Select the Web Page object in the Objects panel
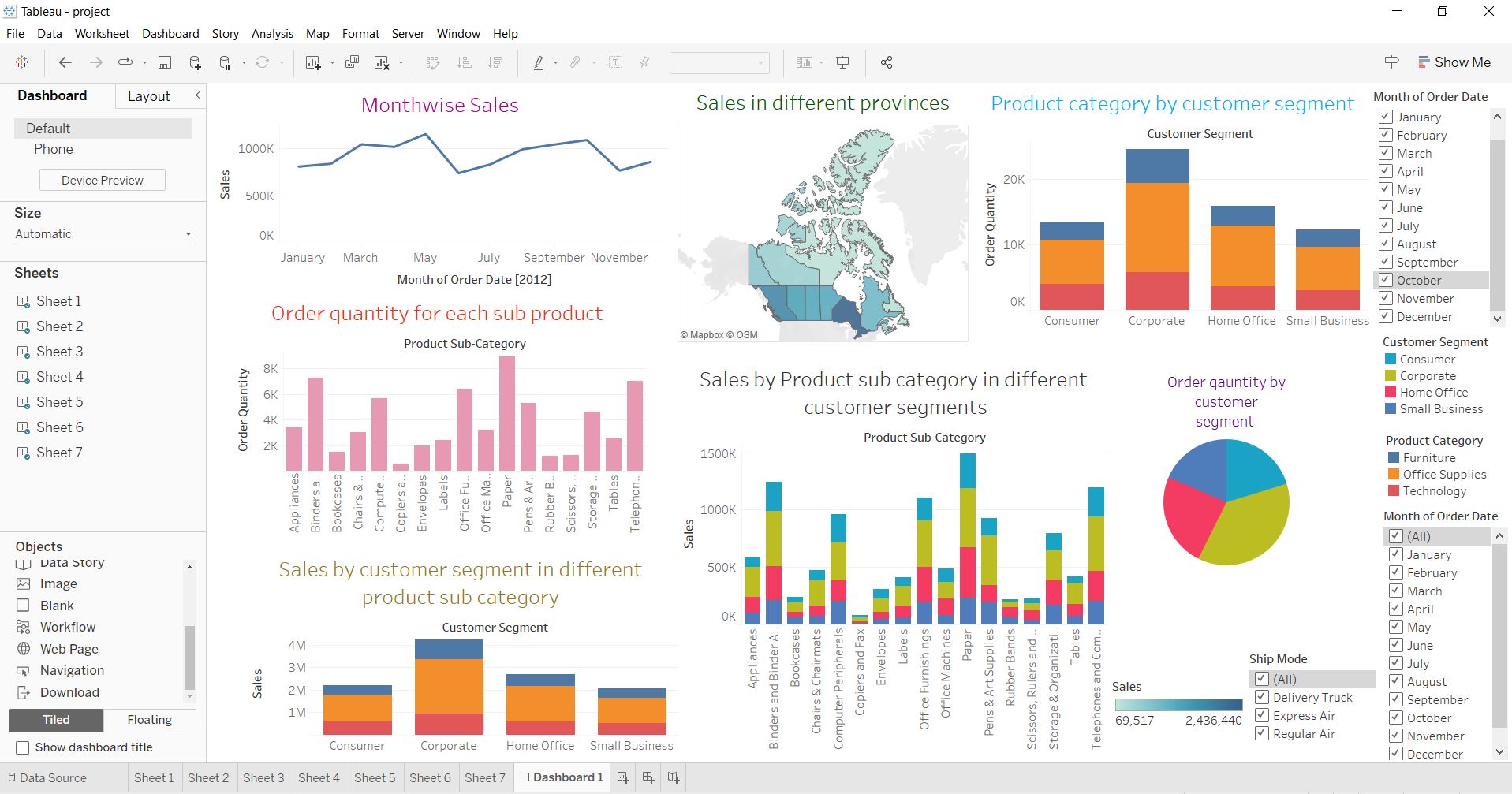The image size is (1512, 794). pos(68,649)
